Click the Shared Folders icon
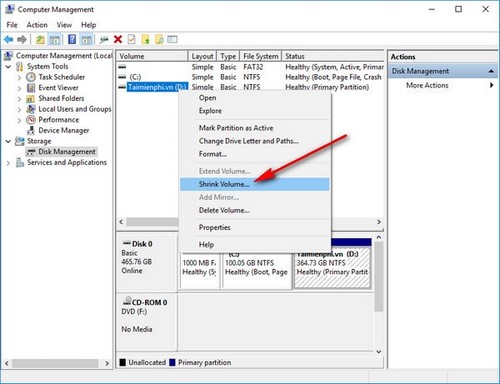Viewport: 500px width, 384px height. (31, 99)
